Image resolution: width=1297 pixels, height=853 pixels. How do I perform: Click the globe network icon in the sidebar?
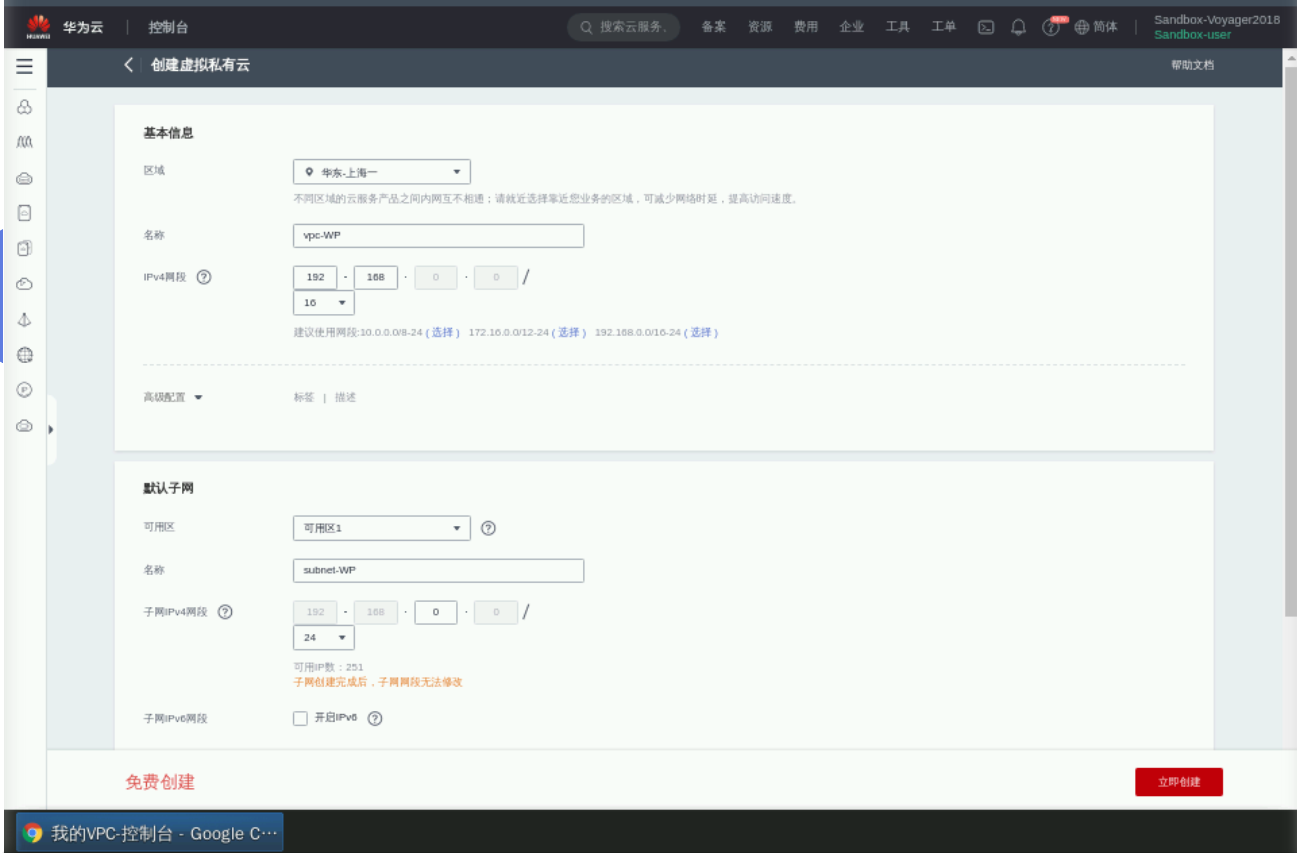pos(25,355)
